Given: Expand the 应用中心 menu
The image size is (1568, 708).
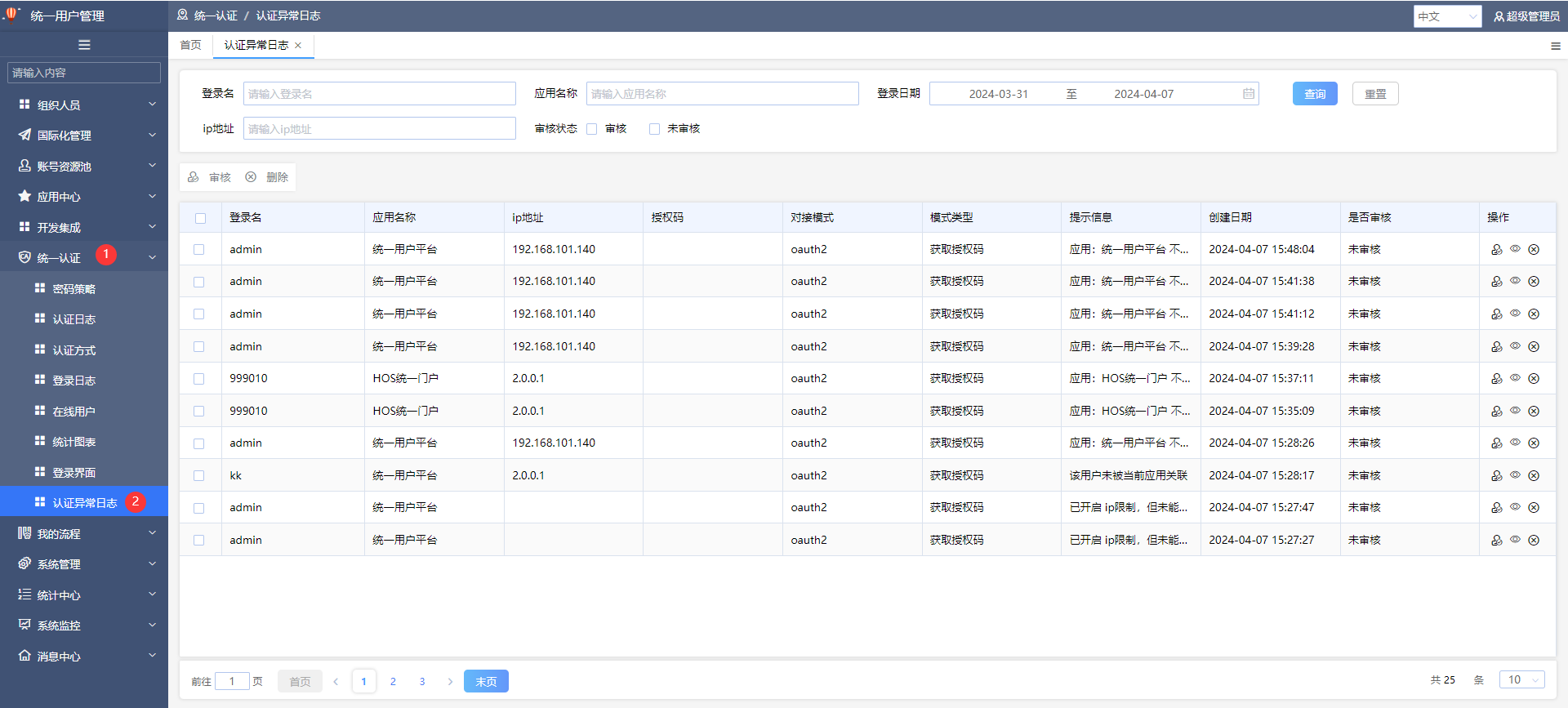Looking at the screenshot, I should 84,196.
